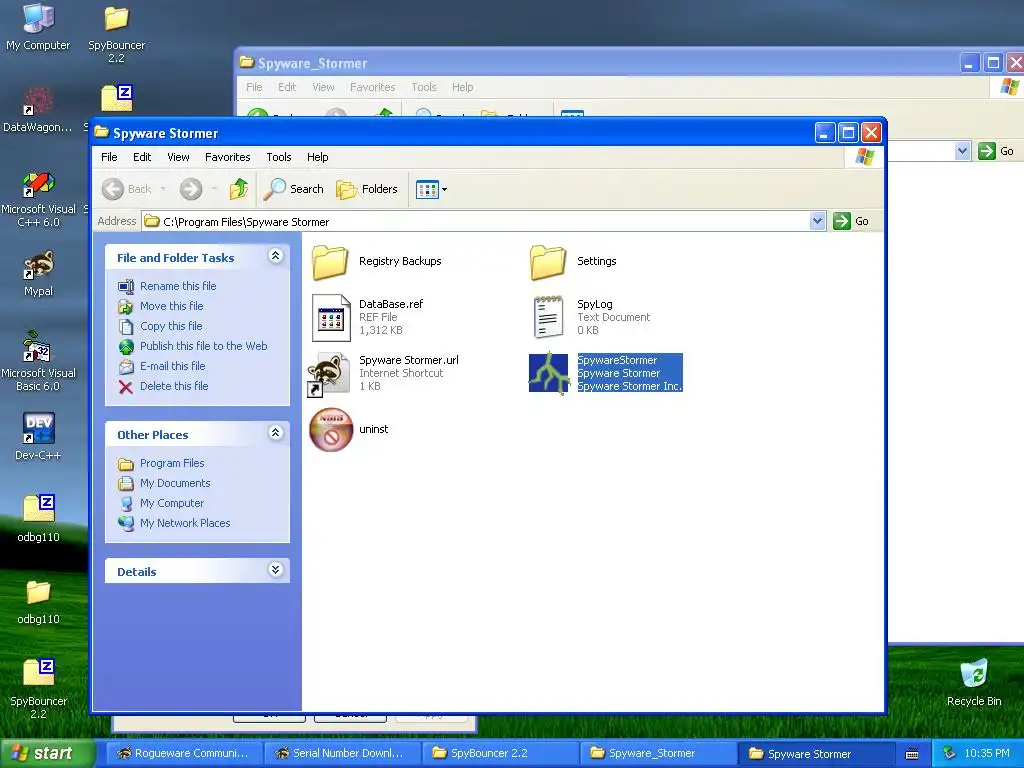Open the File menu in Spyware Stormer
1024x768 pixels.
point(109,157)
